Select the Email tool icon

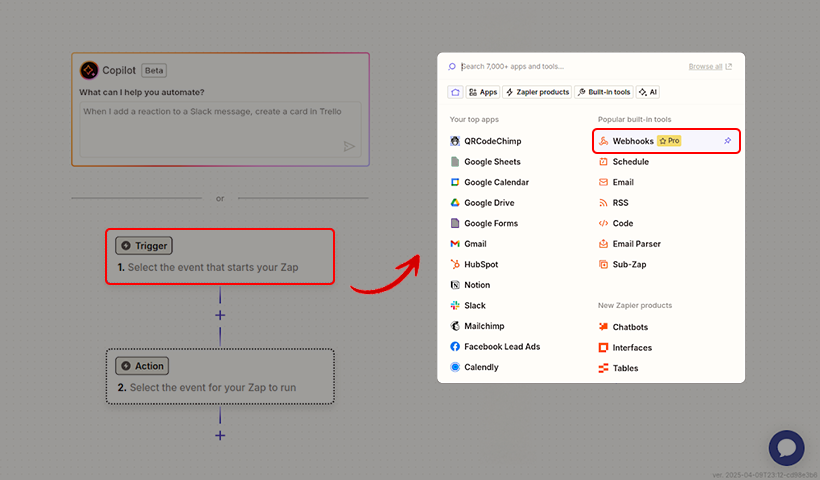(603, 182)
